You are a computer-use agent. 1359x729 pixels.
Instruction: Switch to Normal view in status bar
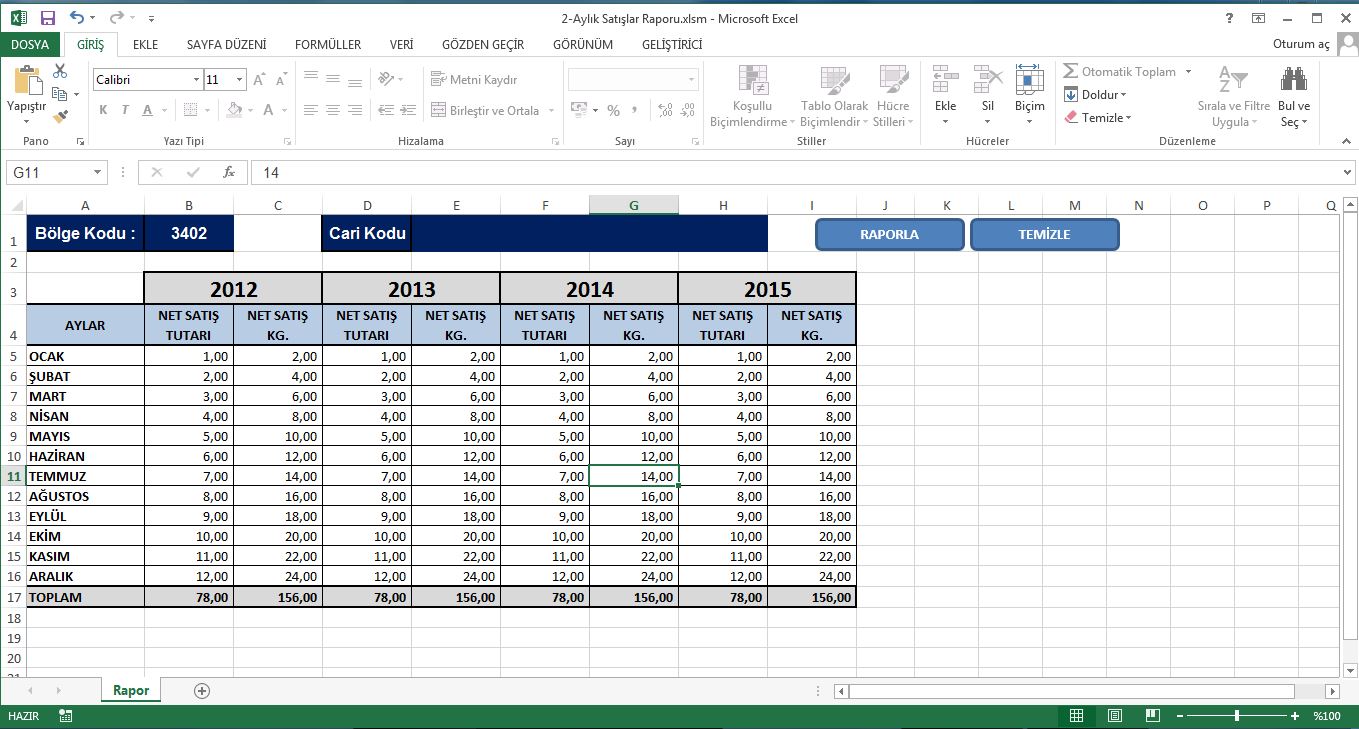(x=1076, y=715)
